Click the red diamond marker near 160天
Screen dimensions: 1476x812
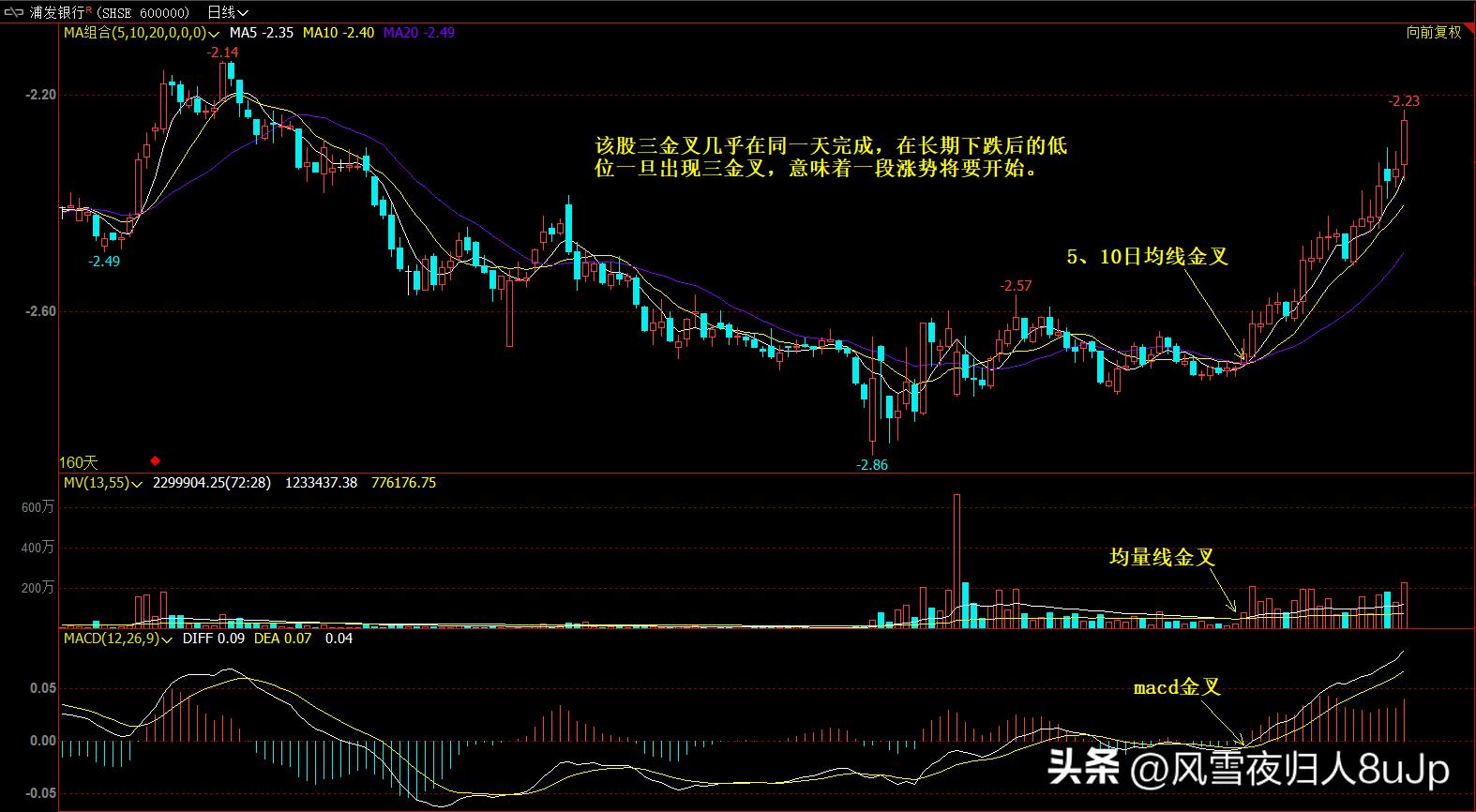(x=156, y=460)
